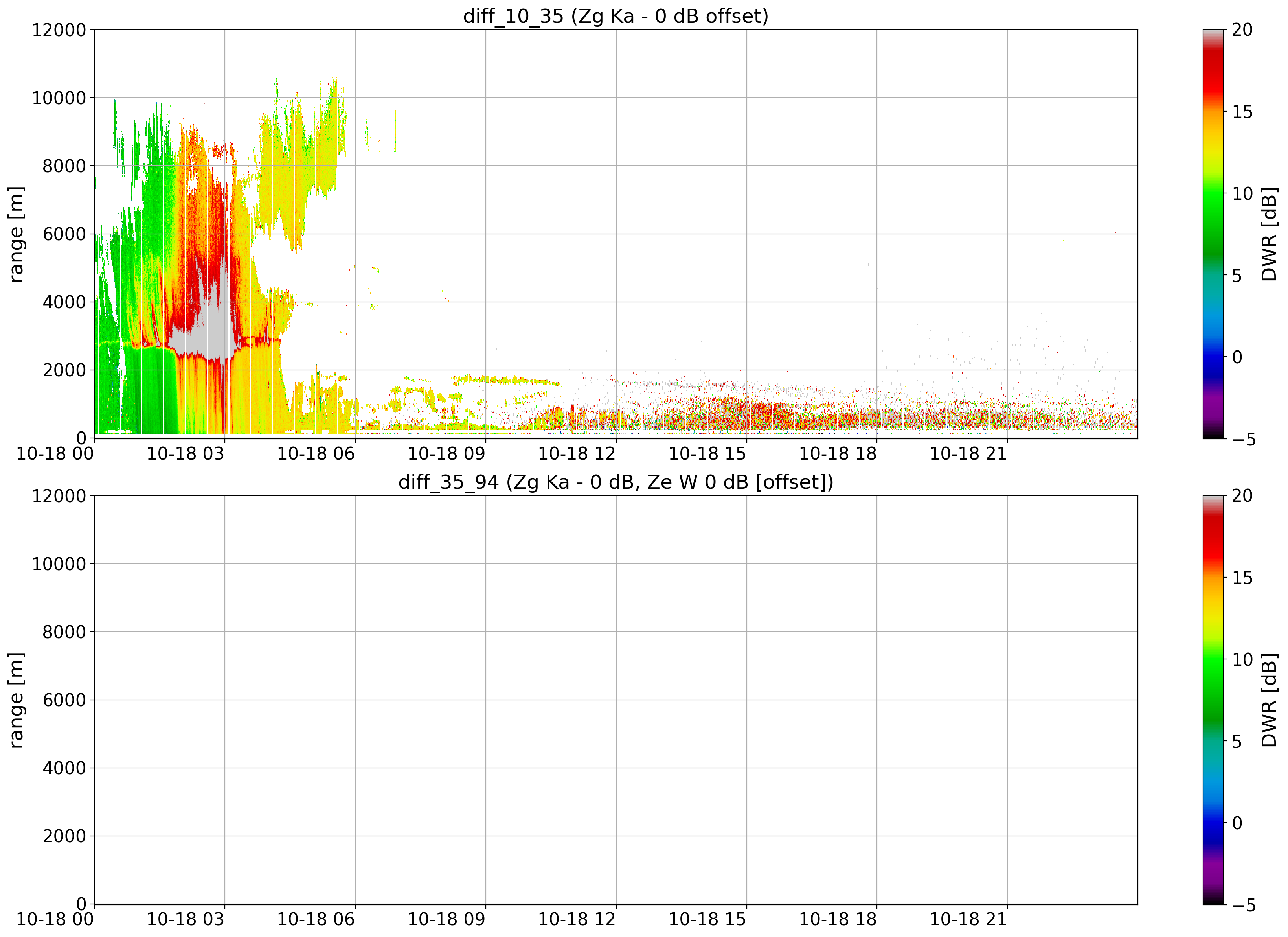Click the '8000' range tick of diff_35_94 plot
This screenshot has width=1288, height=937.
[x=64, y=632]
